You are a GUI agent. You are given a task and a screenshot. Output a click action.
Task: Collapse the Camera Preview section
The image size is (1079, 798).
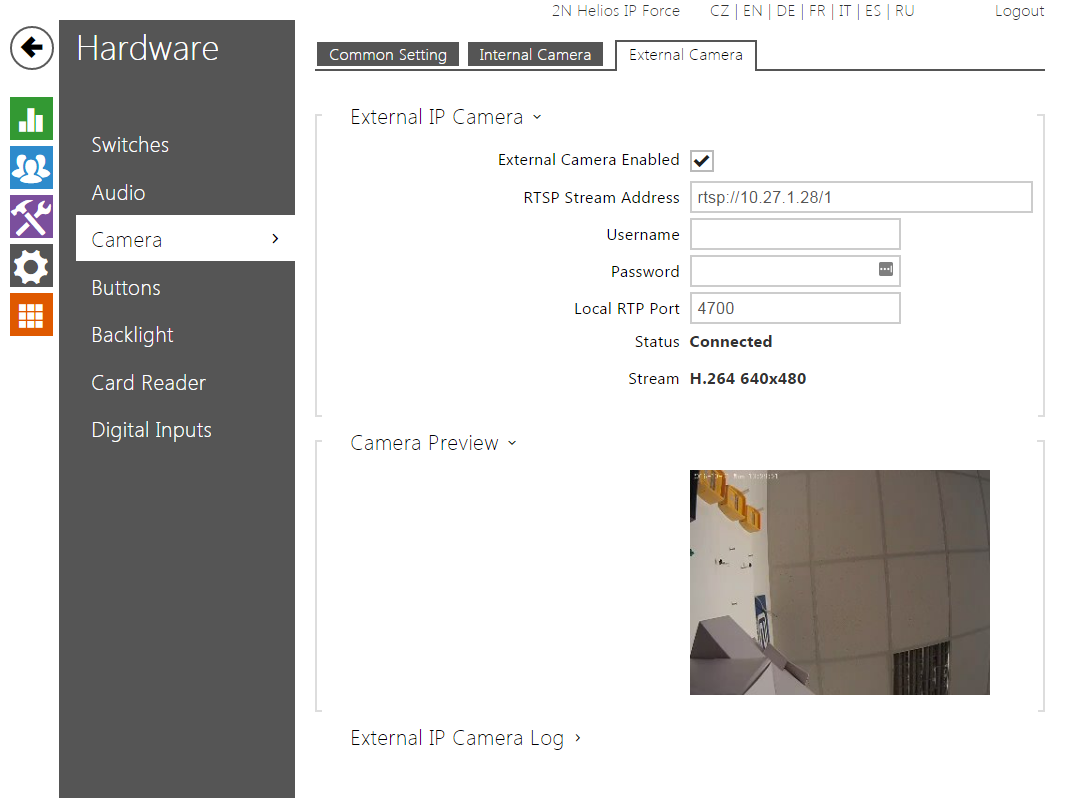coord(433,443)
